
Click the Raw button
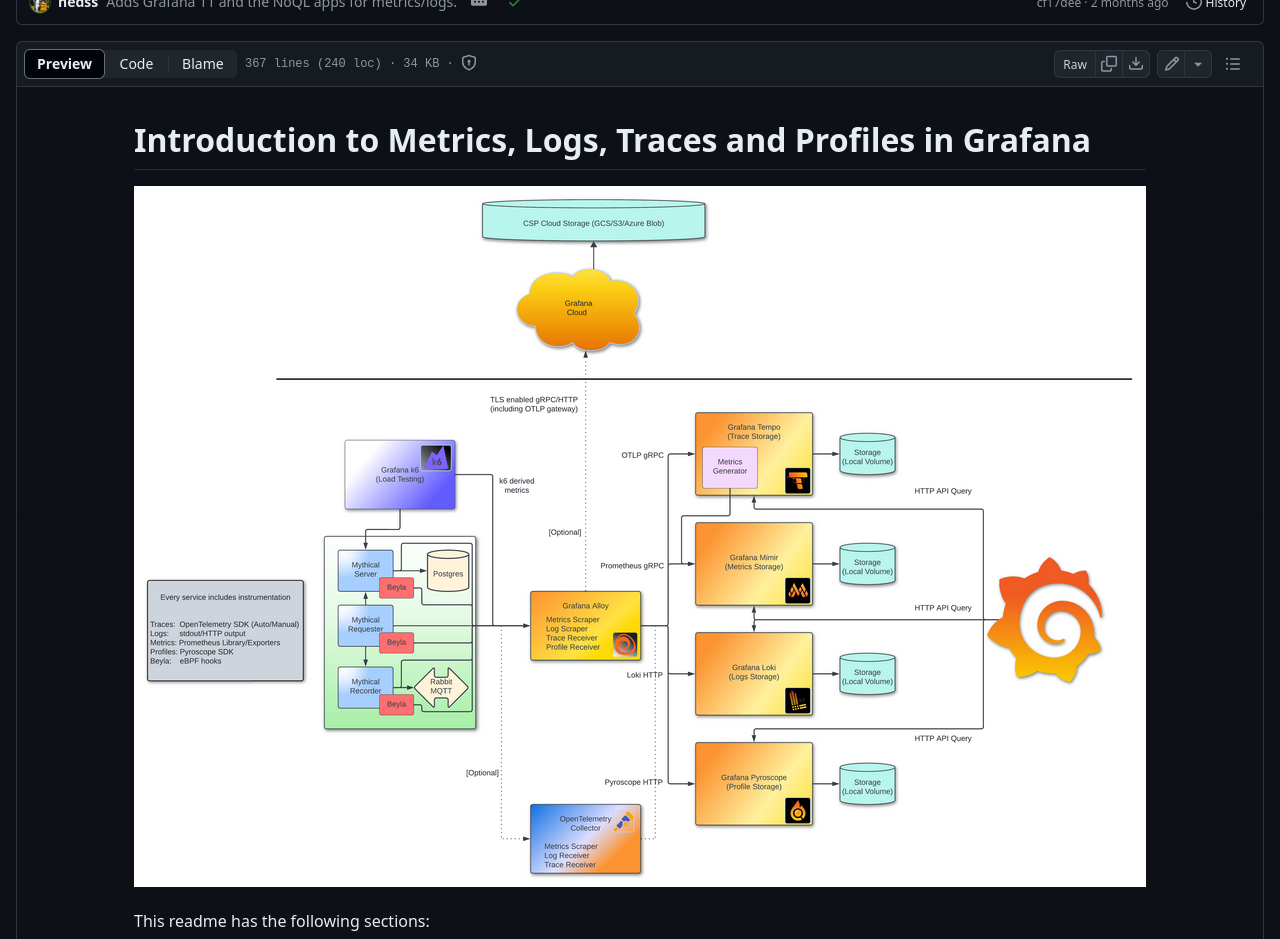[1075, 64]
